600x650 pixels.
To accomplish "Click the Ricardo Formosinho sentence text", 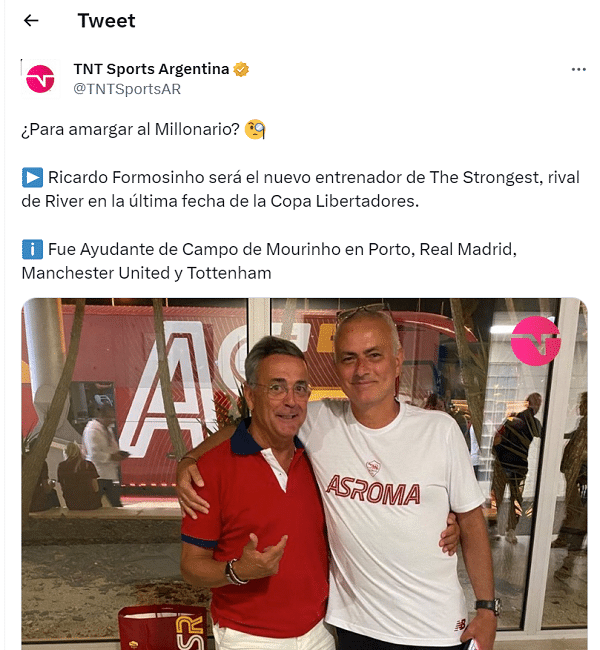I will coord(301,189).
